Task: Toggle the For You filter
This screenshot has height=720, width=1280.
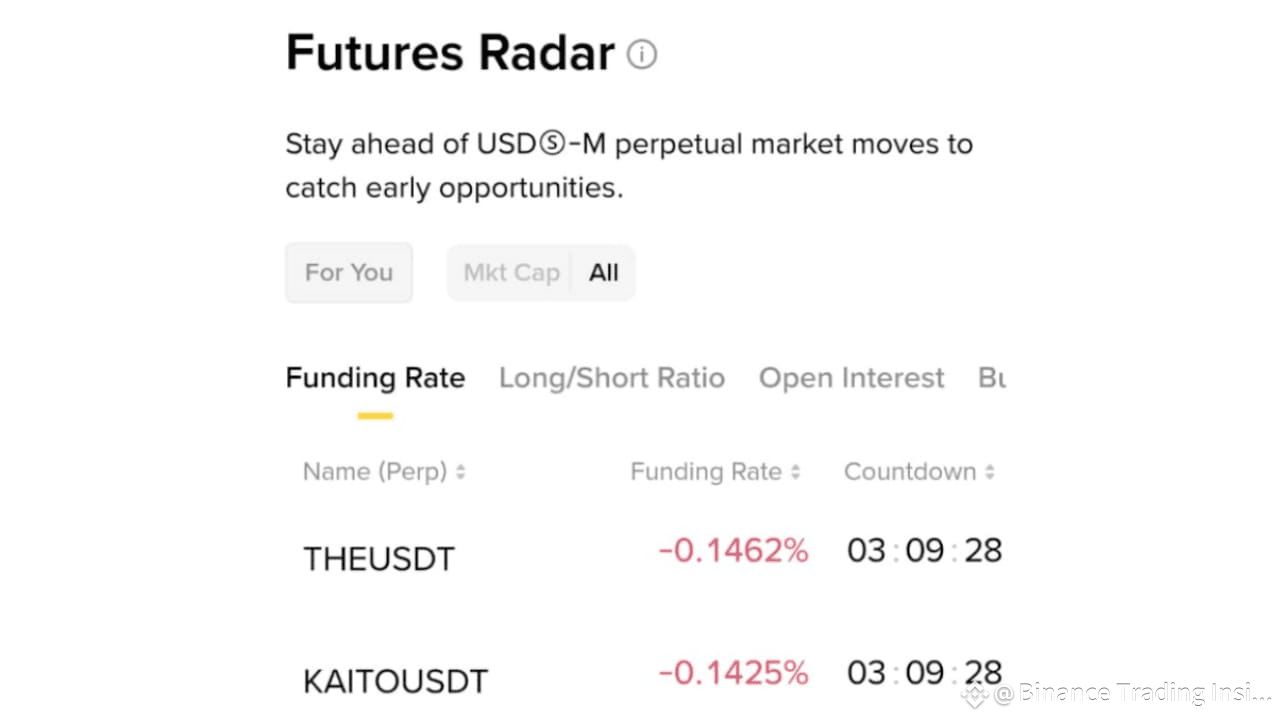Action: (x=349, y=272)
